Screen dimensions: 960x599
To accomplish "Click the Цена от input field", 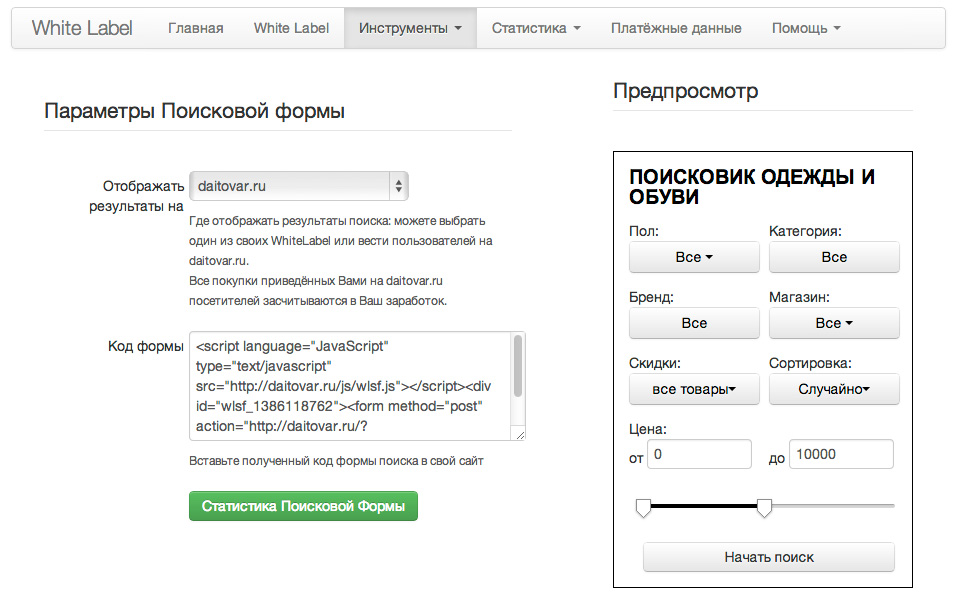I will click(699, 454).
